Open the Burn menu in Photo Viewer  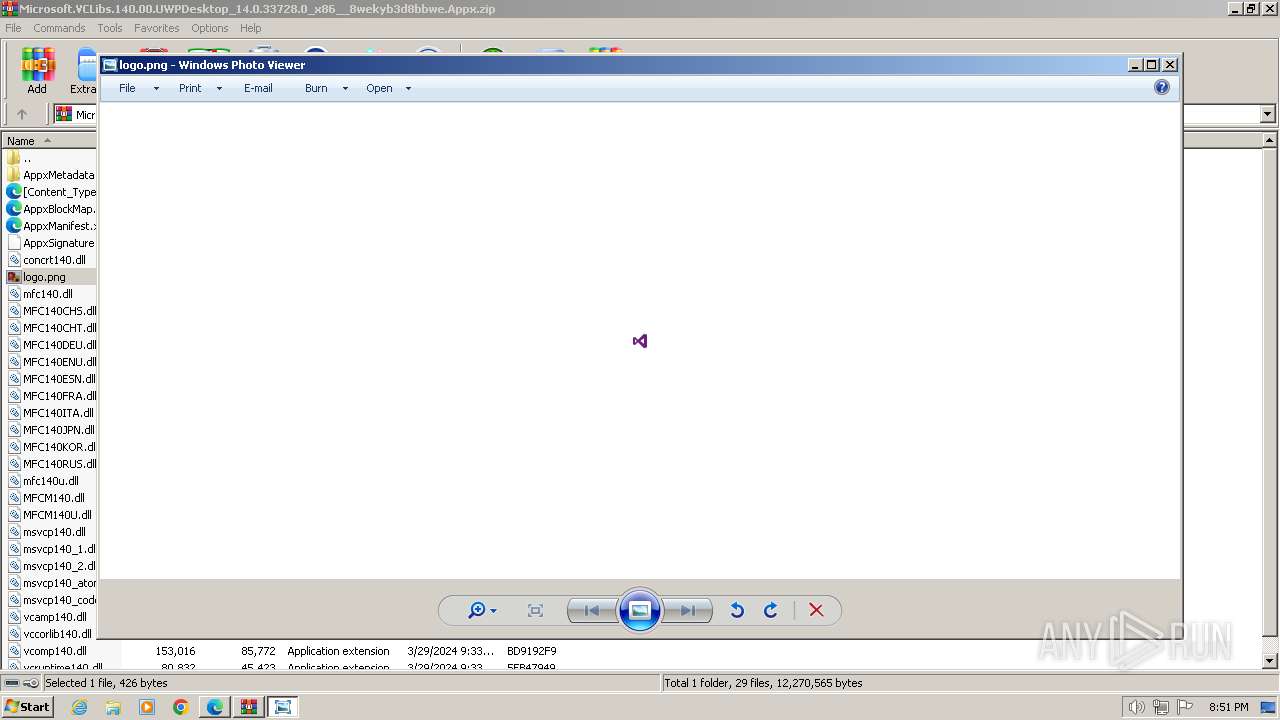tap(316, 88)
